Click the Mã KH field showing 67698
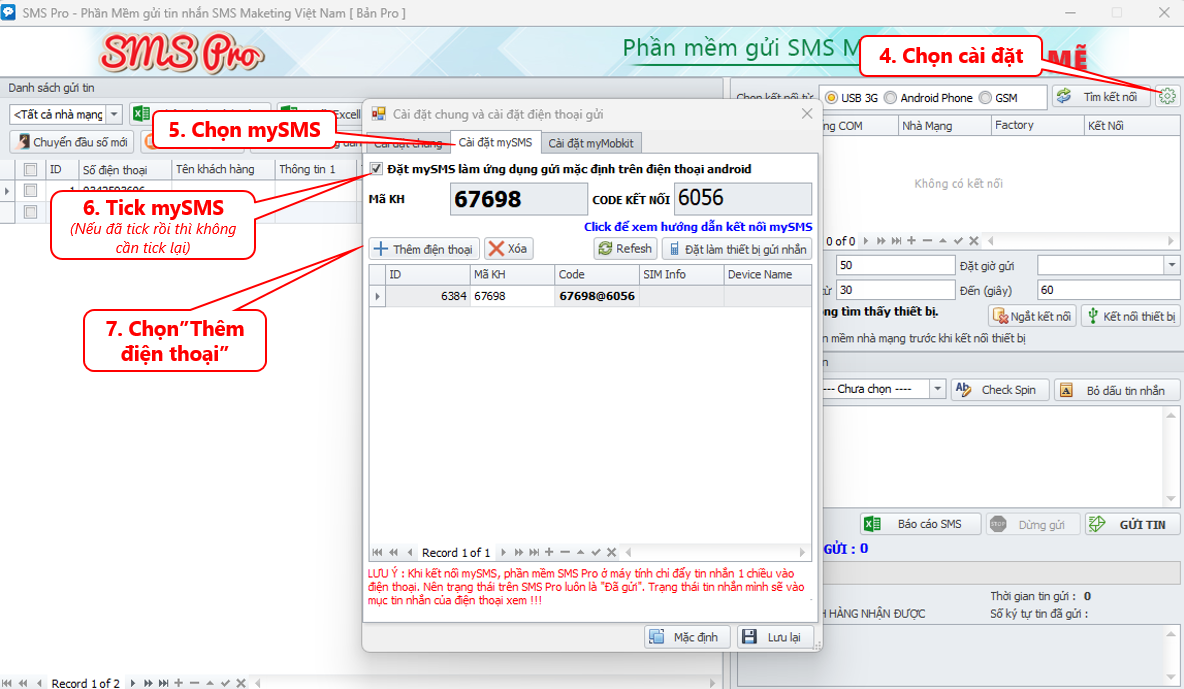 point(518,199)
